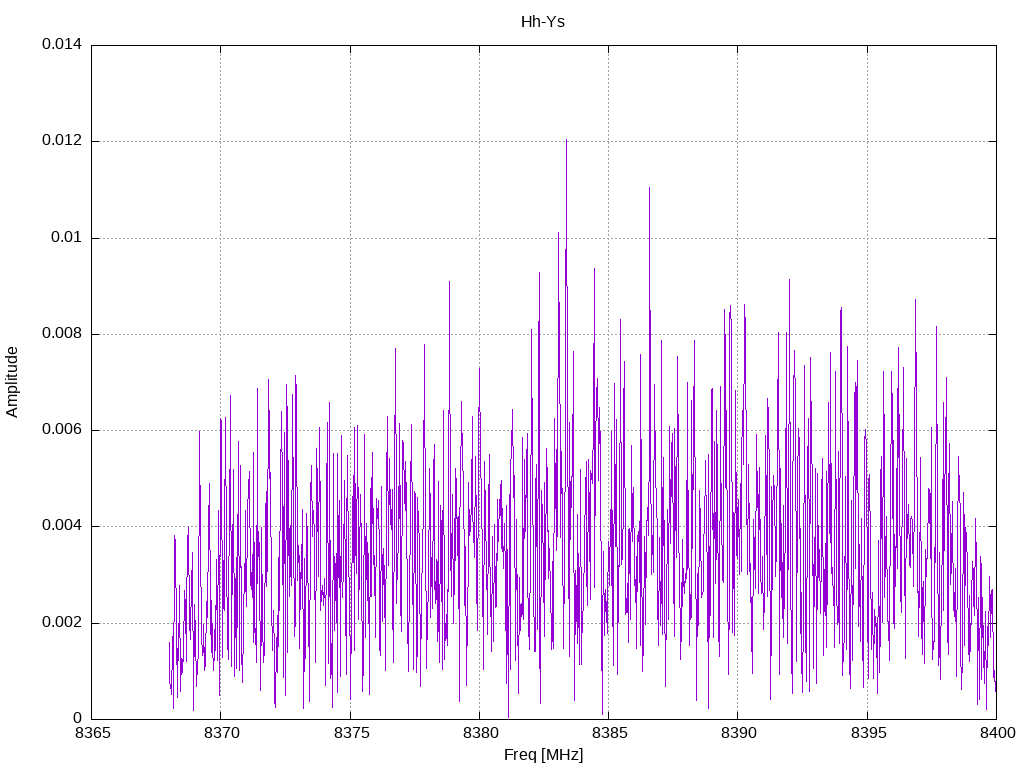Click the Amplitude y-axis label

[x=12, y=381]
